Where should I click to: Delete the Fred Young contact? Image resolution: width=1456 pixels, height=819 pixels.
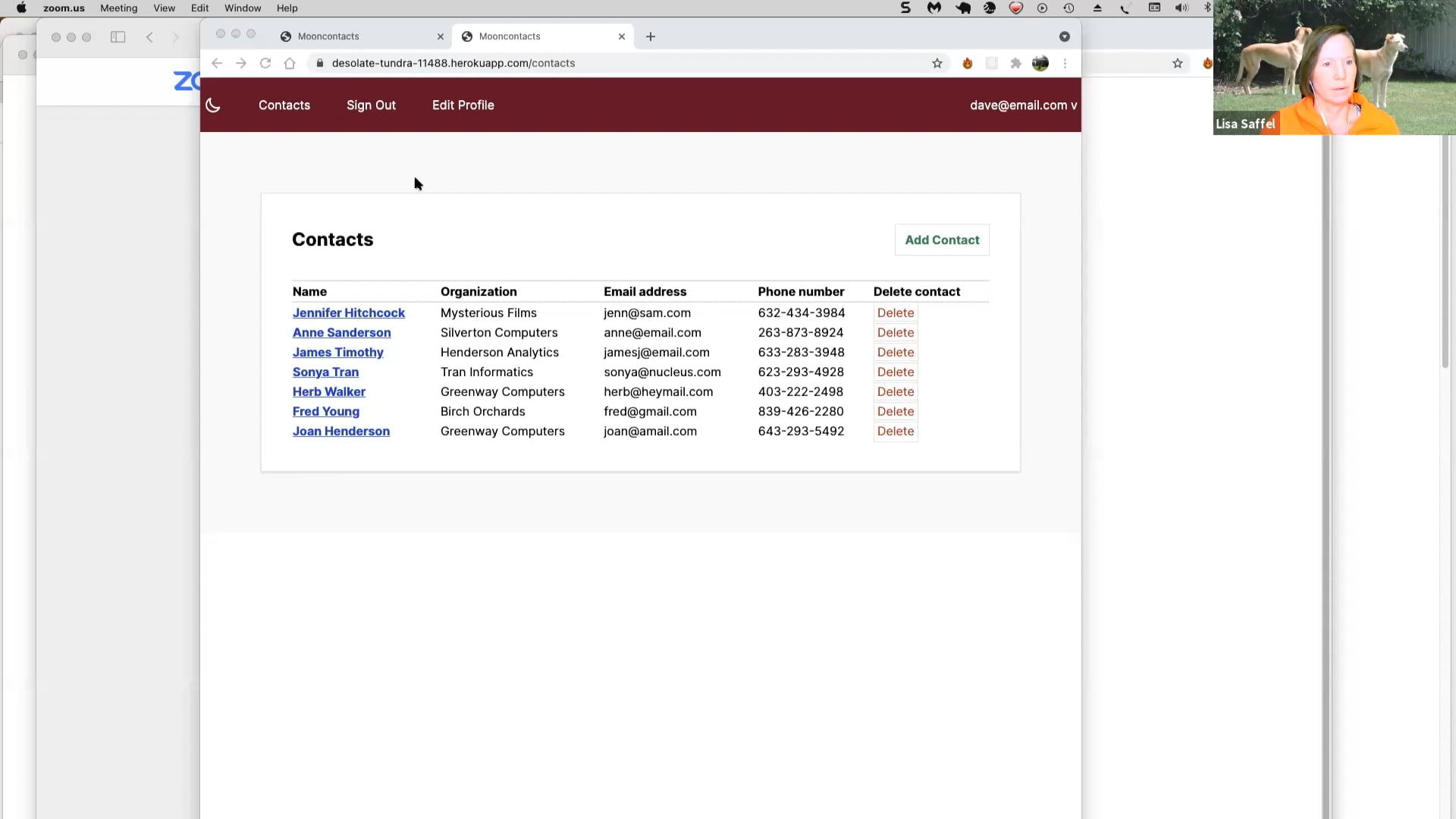tap(896, 411)
